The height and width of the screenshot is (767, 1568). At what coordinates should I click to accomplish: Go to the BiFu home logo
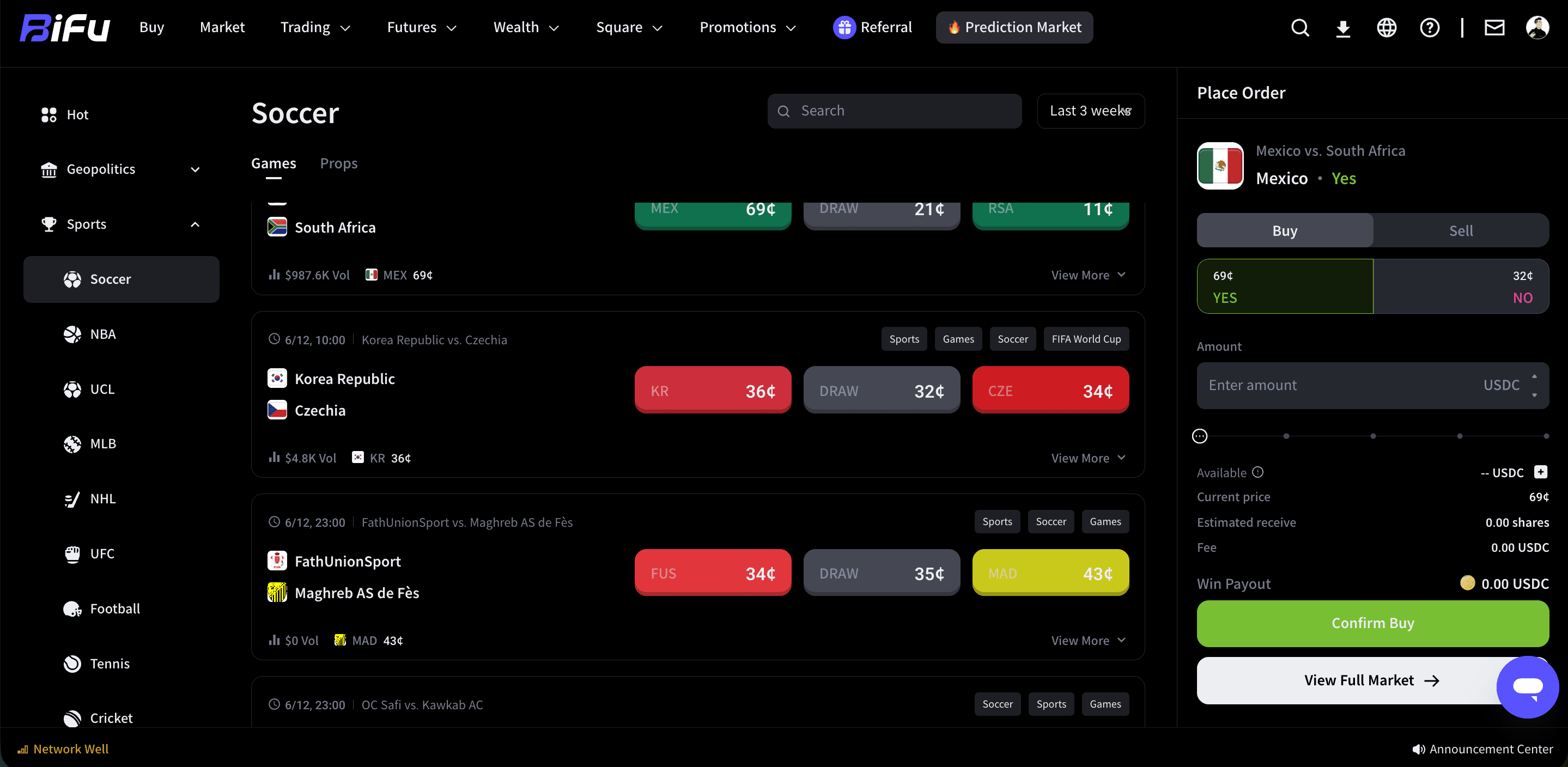64,27
